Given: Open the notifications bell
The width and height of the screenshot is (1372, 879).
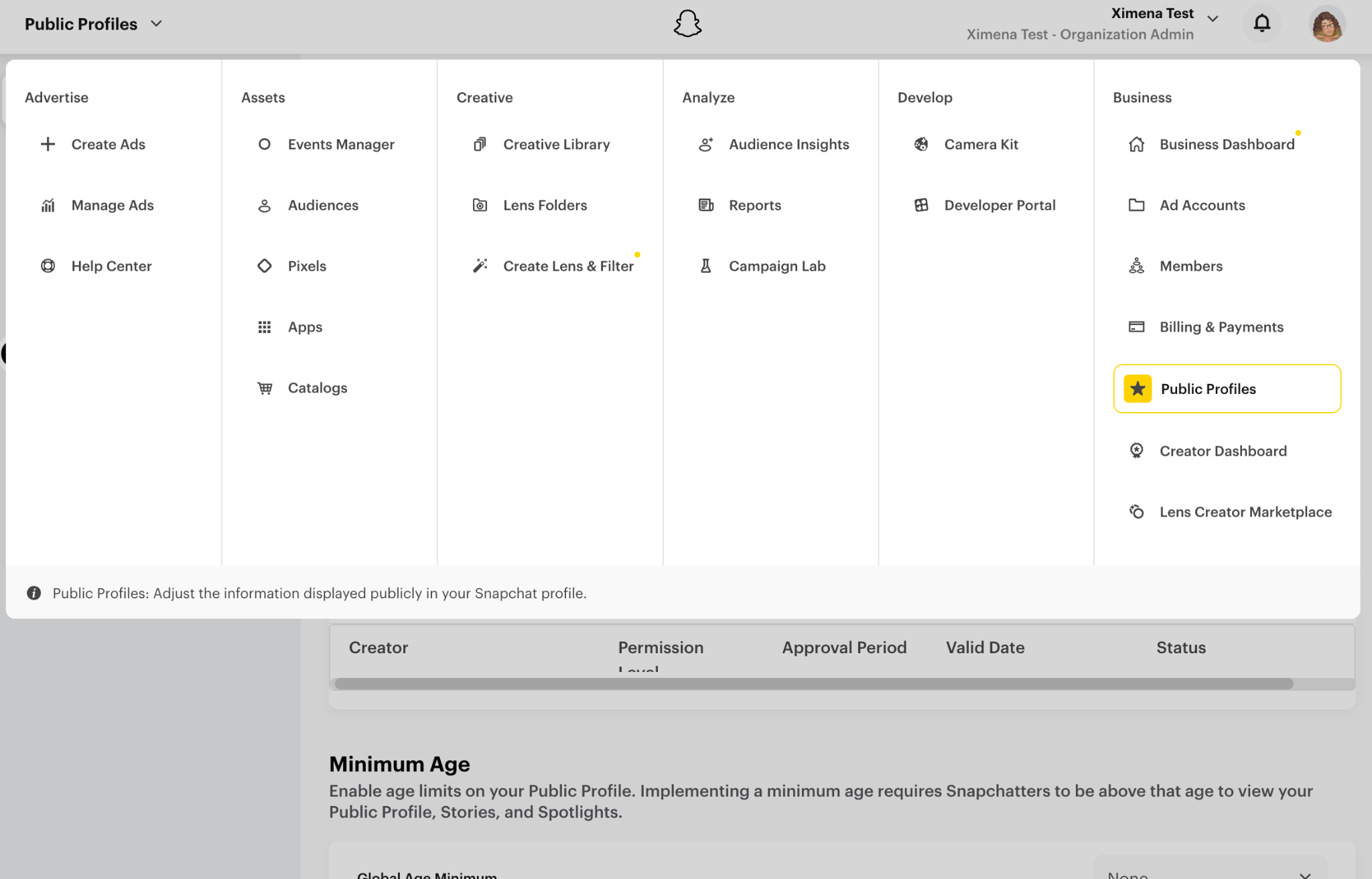Looking at the screenshot, I should point(1261,23).
